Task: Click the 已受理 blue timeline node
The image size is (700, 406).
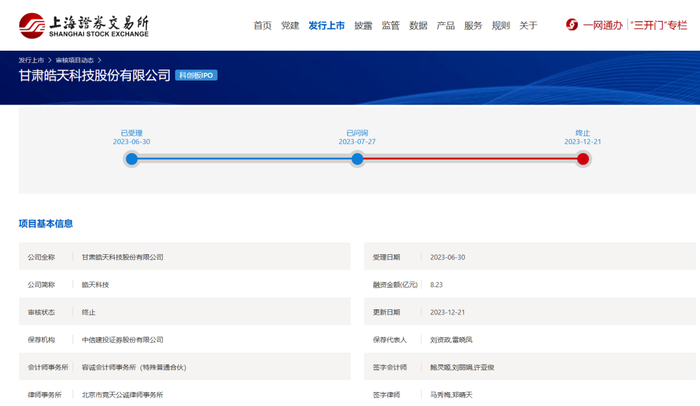Action: pos(132,159)
